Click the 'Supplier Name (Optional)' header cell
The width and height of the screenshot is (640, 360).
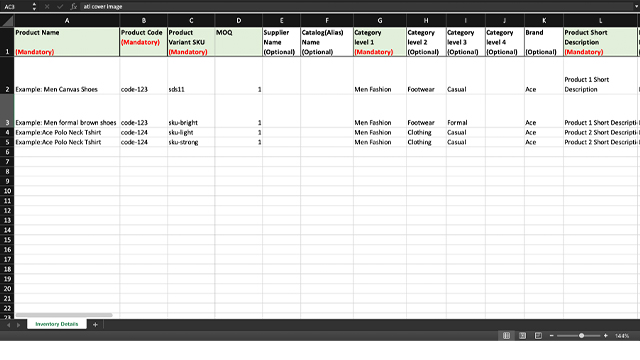click(282, 42)
